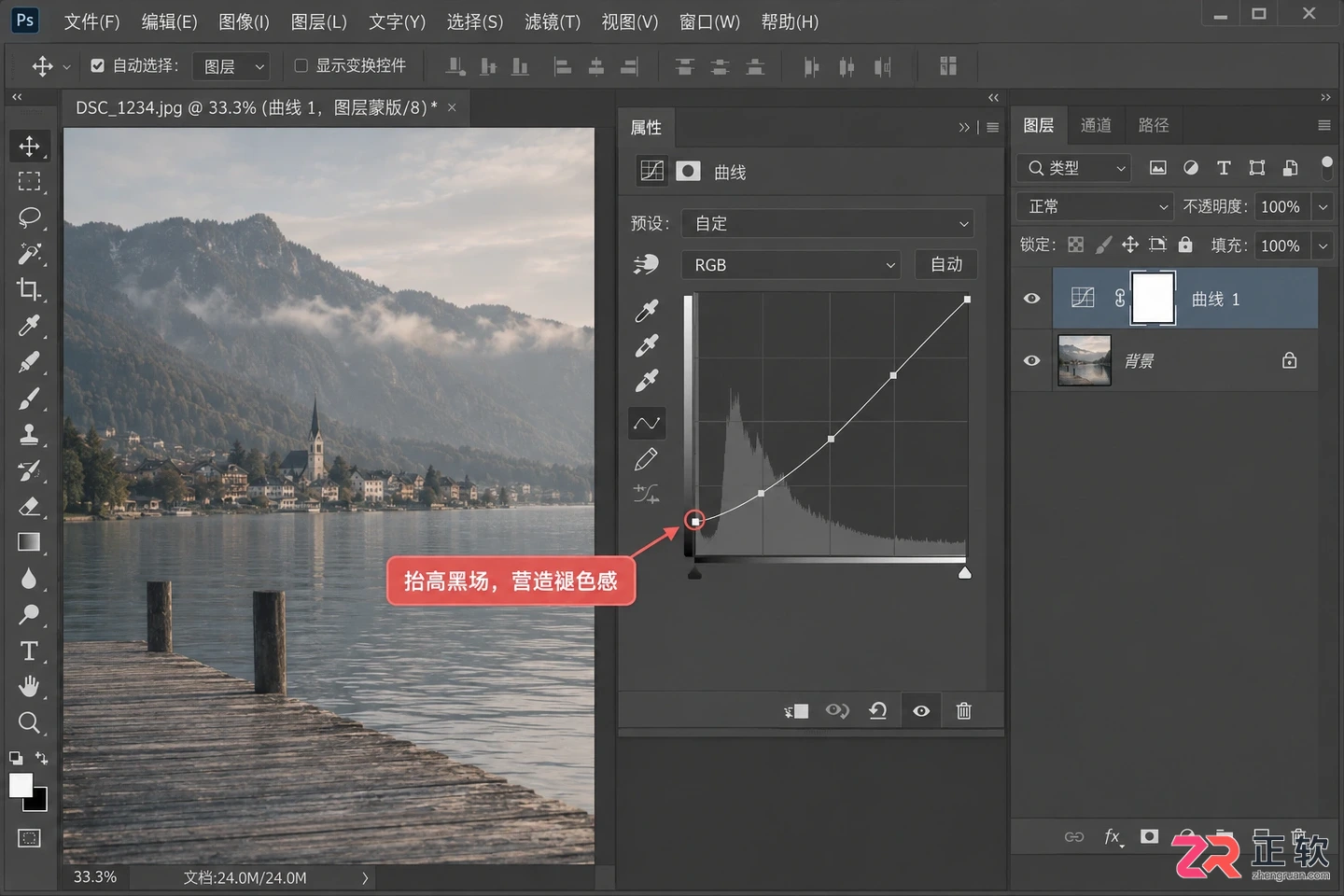Lock transparent pixels
This screenshot has width=1344, height=896.
1076,245
